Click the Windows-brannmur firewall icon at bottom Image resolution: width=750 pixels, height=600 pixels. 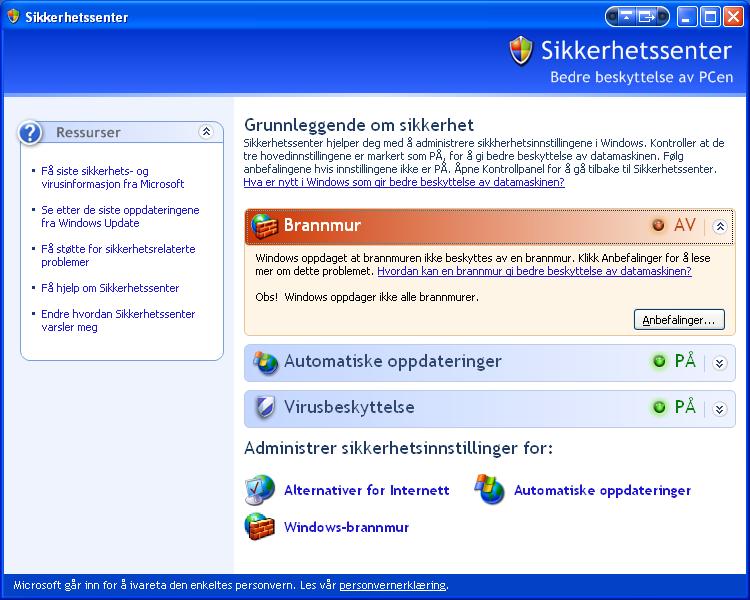click(x=259, y=526)
